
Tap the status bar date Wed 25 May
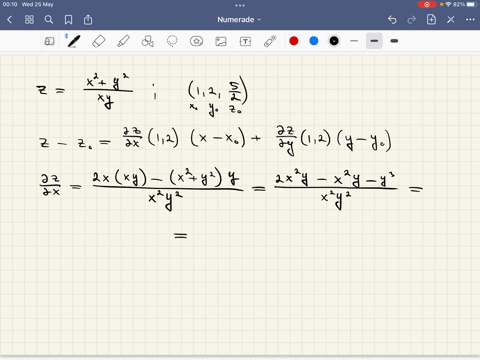click(37, 4)
